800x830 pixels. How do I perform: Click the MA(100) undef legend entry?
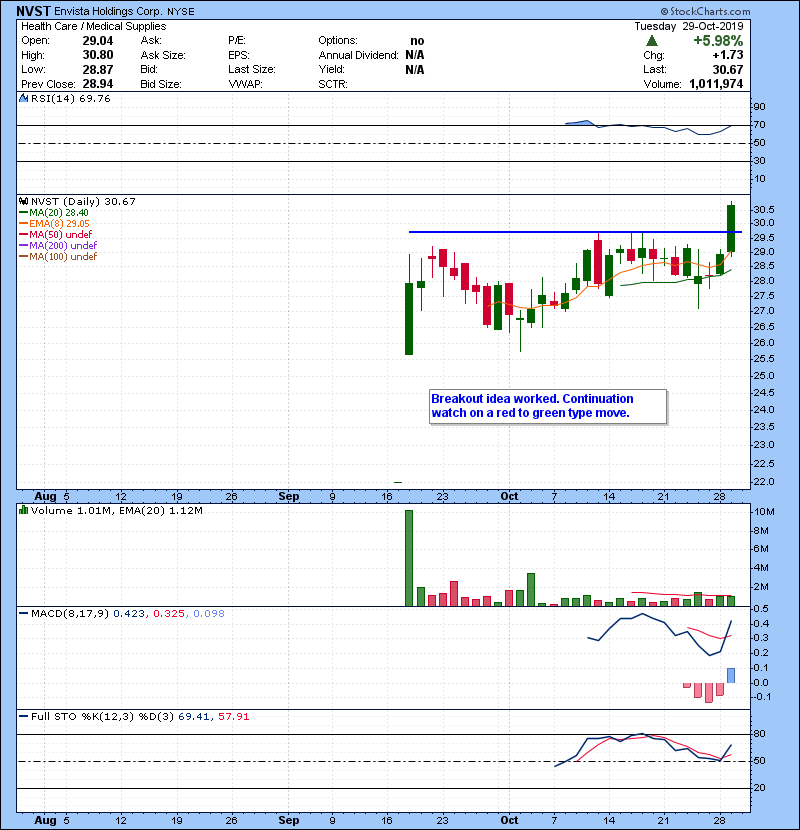point(58,257)
